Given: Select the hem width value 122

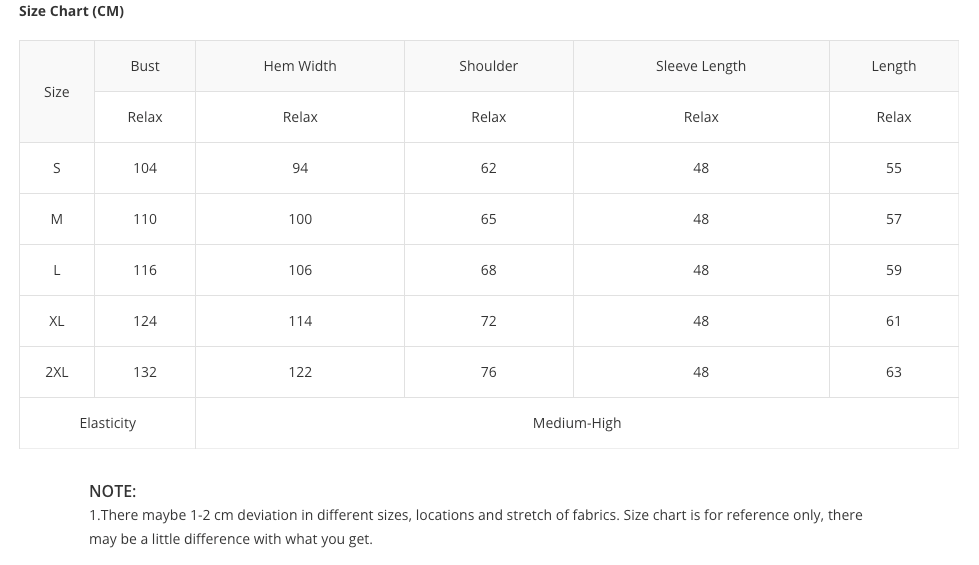Looking at the screenshot, I should pos(300,372).
